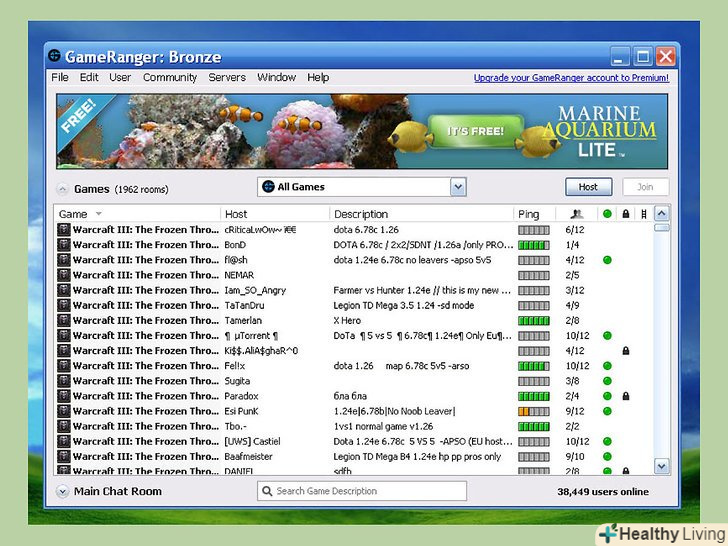
Task: Open the Community menu
Action: click(170, 78)
